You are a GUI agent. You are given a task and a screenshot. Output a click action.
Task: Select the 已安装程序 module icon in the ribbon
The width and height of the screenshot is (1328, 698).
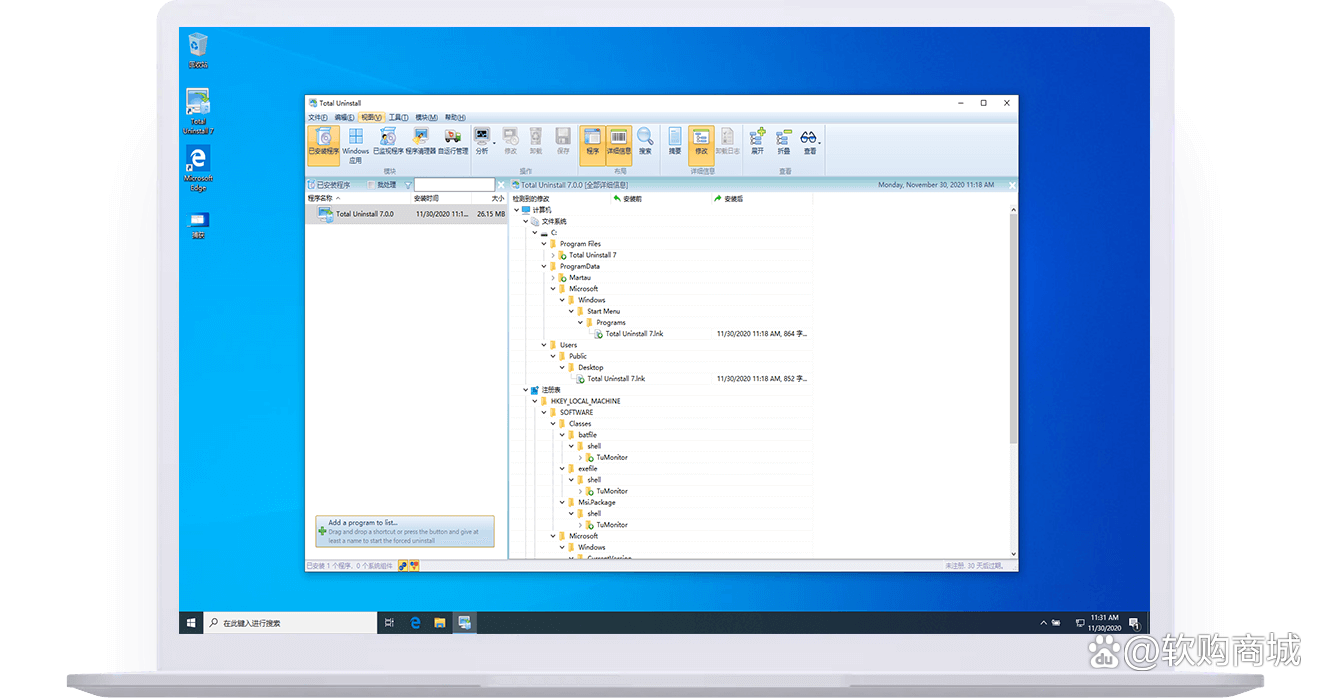[323, 144]
